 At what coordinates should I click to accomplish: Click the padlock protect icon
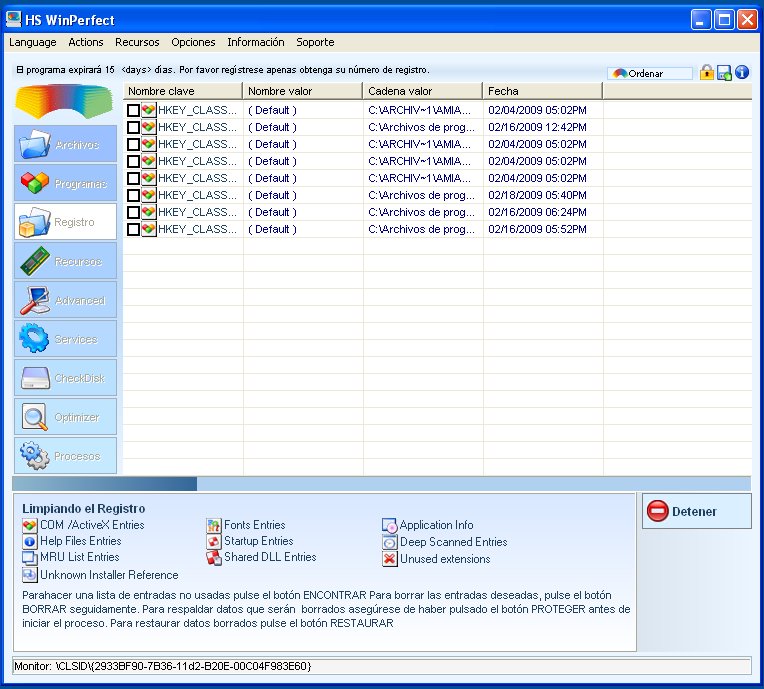[x=707, y=73]
